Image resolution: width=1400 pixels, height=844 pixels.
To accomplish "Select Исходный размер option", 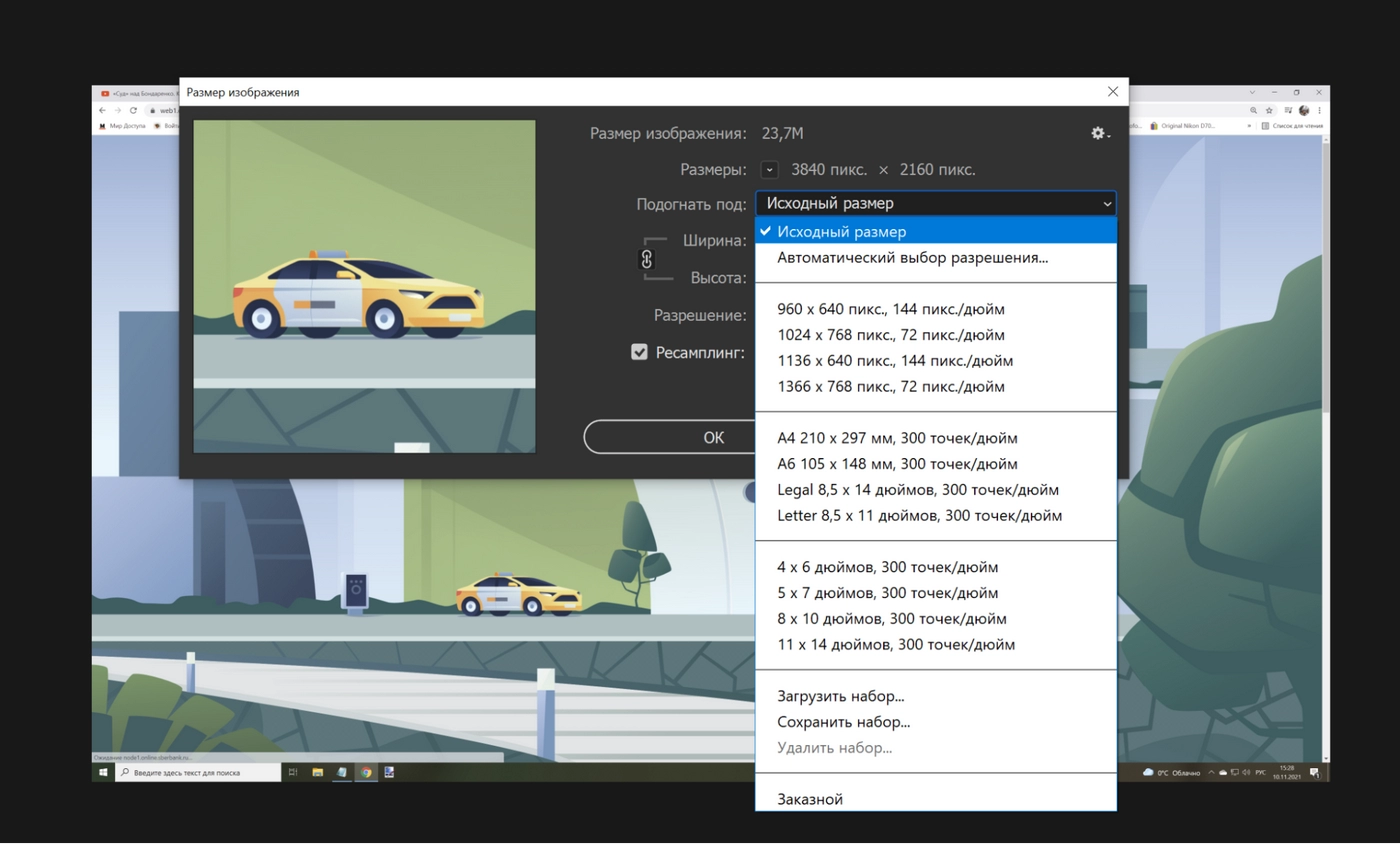I will pos(935,231).
